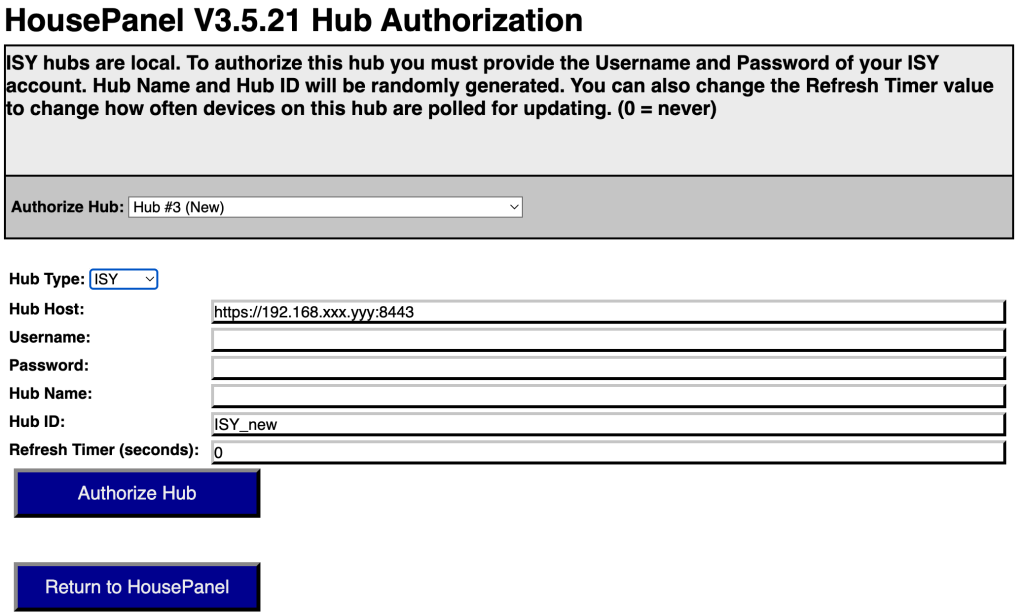The image size is (1024, 615).
Task: Click the "Hub ID:" label
Action: pos(37,422)
